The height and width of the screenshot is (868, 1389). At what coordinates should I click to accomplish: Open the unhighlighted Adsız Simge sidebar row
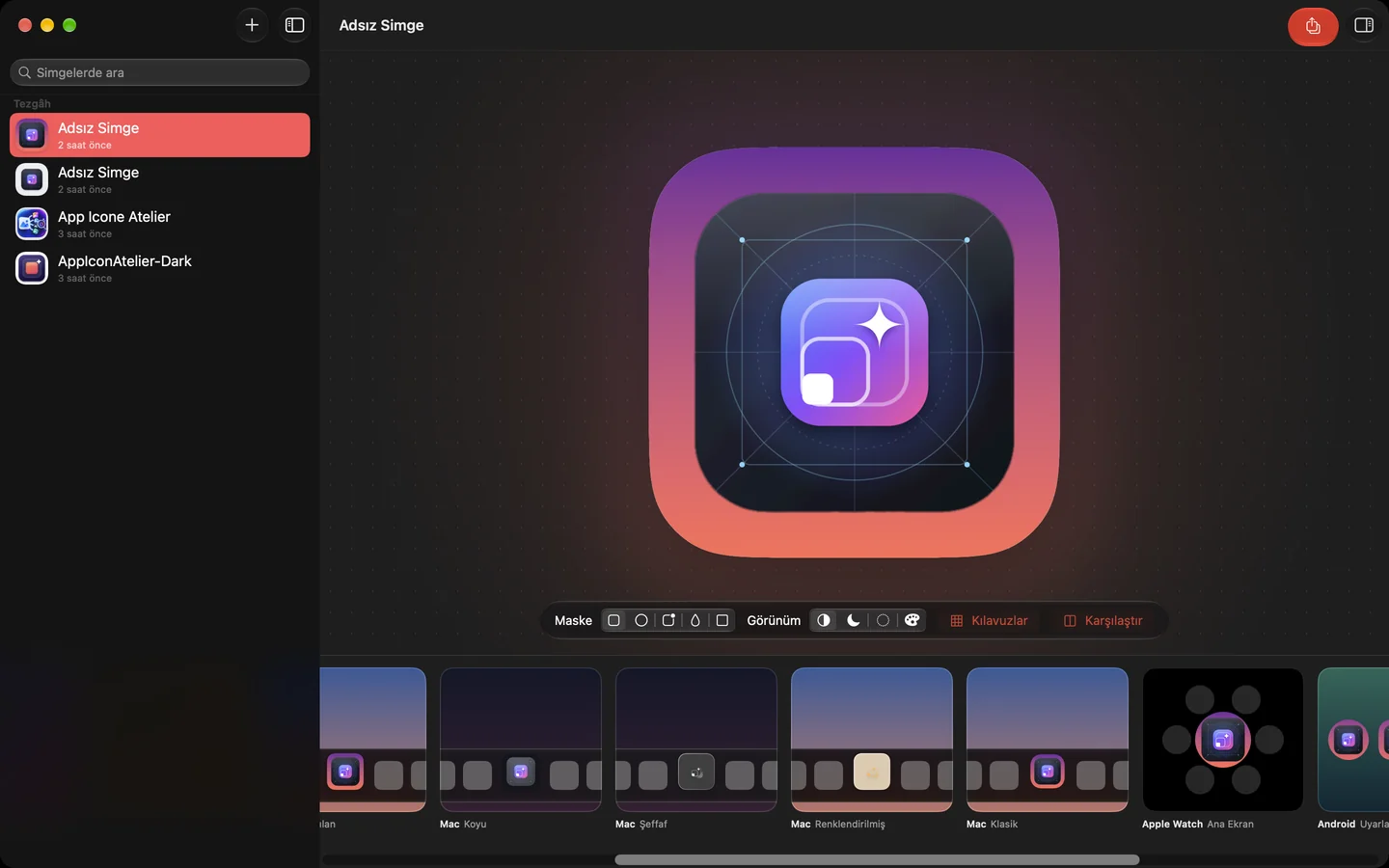point(160,179)
